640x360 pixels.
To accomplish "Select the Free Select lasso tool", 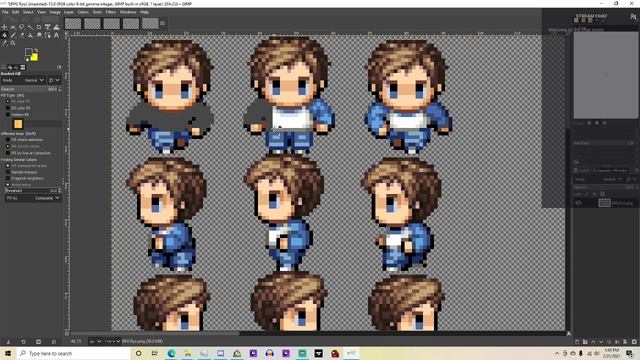I will click(22, 27).
